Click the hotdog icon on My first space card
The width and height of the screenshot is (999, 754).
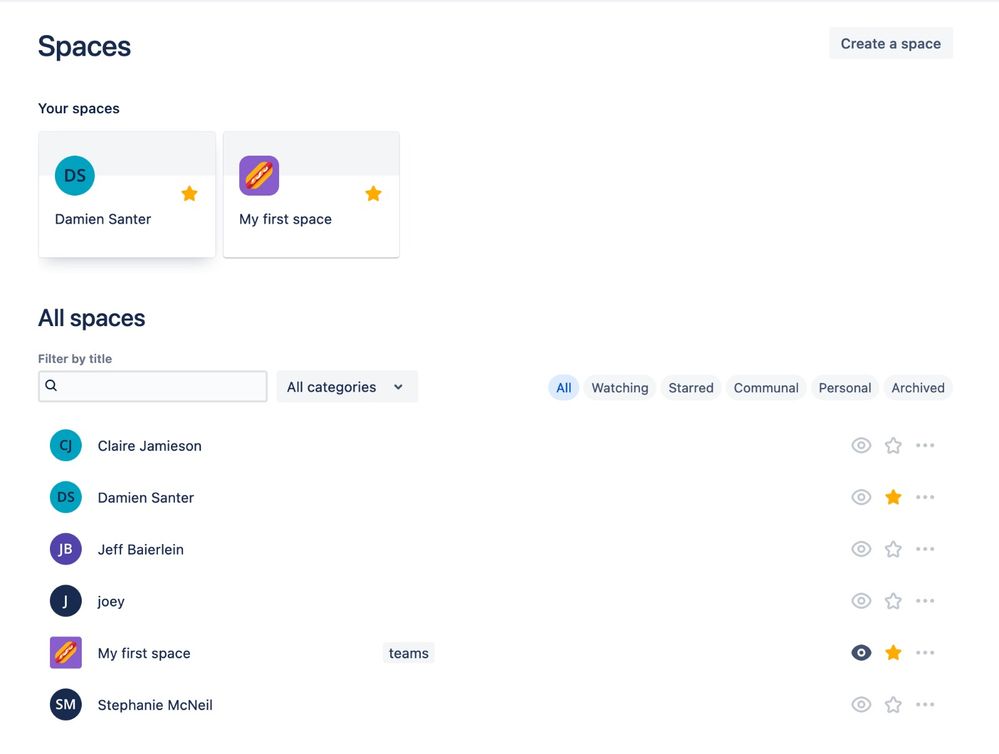tap(259, 175)
